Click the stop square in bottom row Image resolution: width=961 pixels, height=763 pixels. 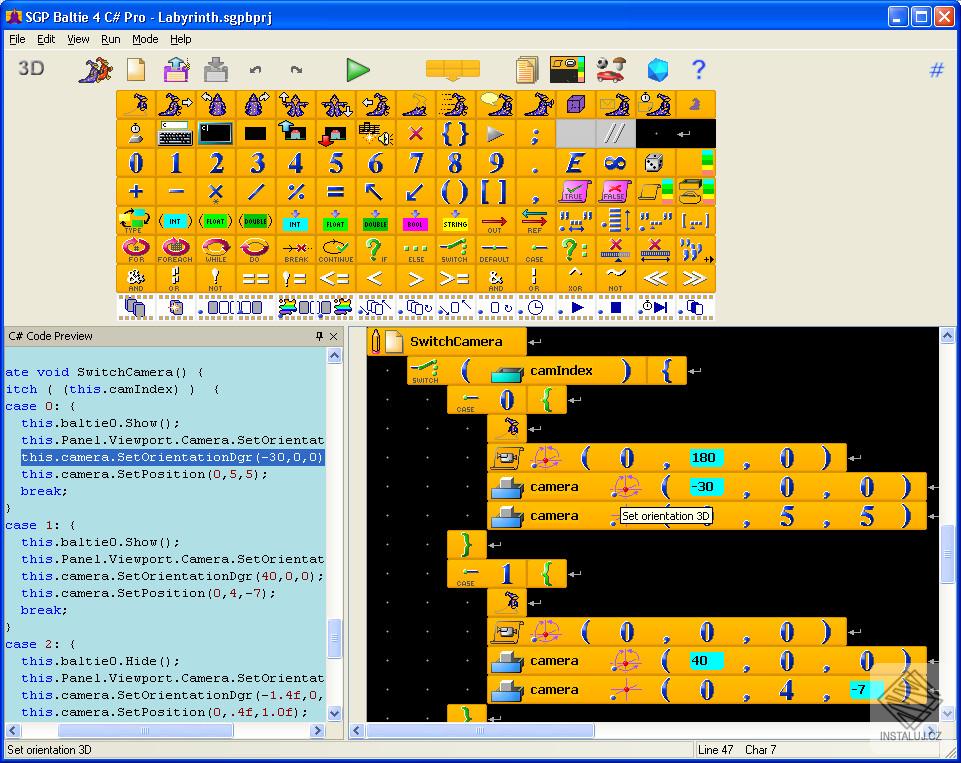tap(616, 308)
